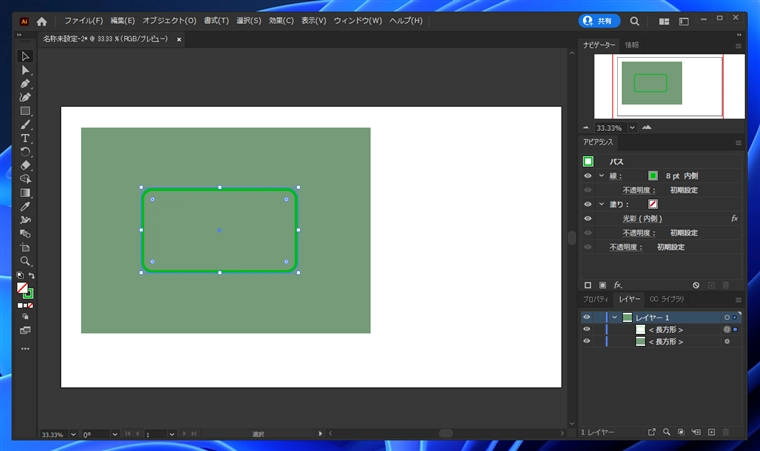The width and height of the screenshot is (760, 451).
Task: Select the Rectangle tool
Action: click(25, 111)
